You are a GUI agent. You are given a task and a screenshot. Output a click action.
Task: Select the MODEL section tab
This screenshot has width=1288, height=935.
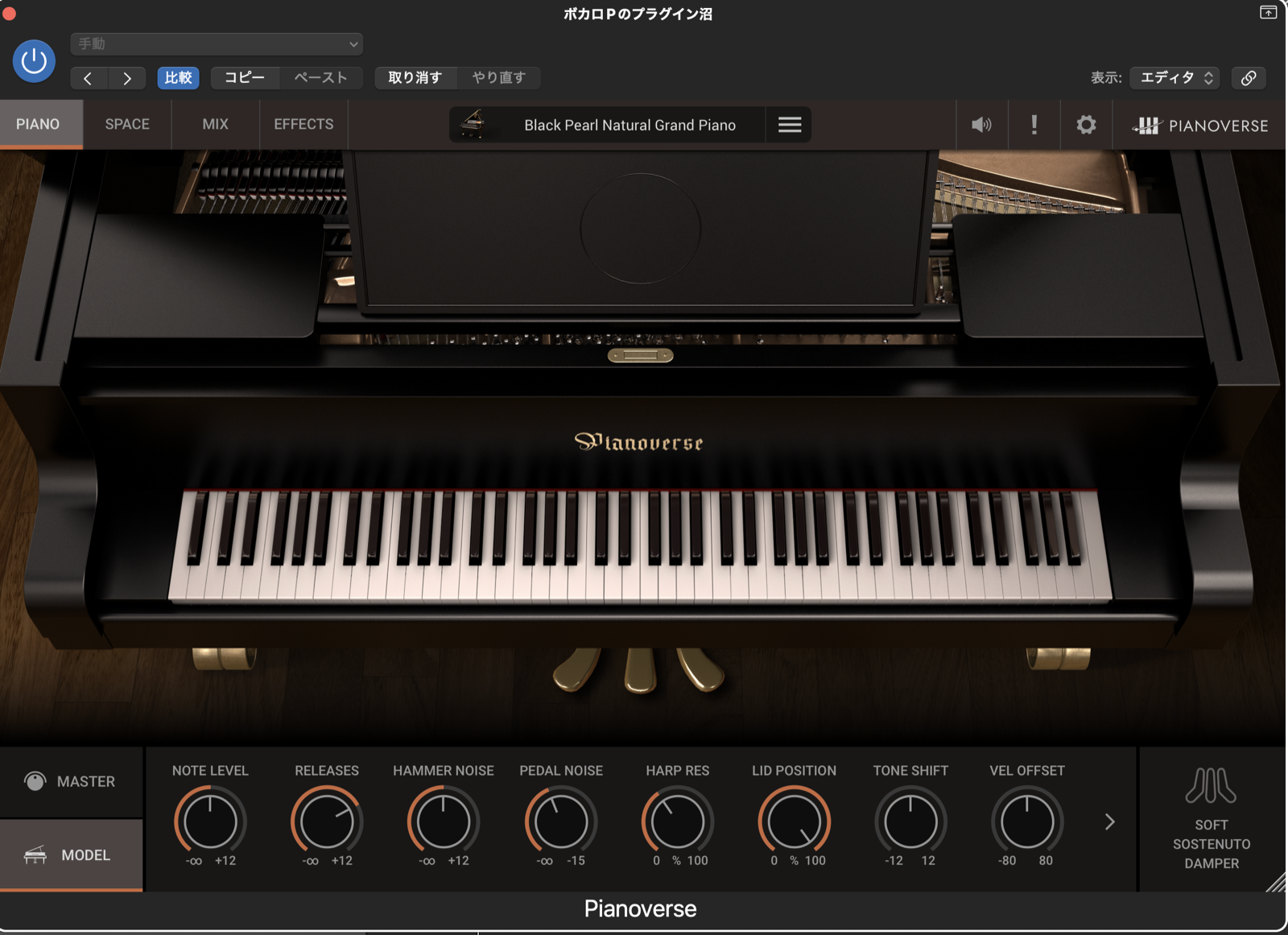click(72, 854)
